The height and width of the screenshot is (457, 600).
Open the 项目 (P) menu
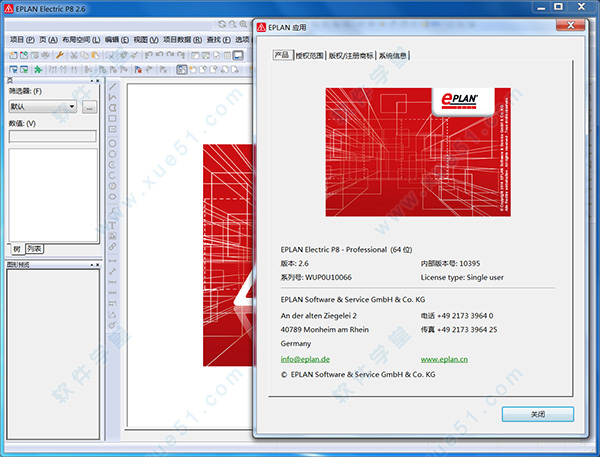point(21,39)
